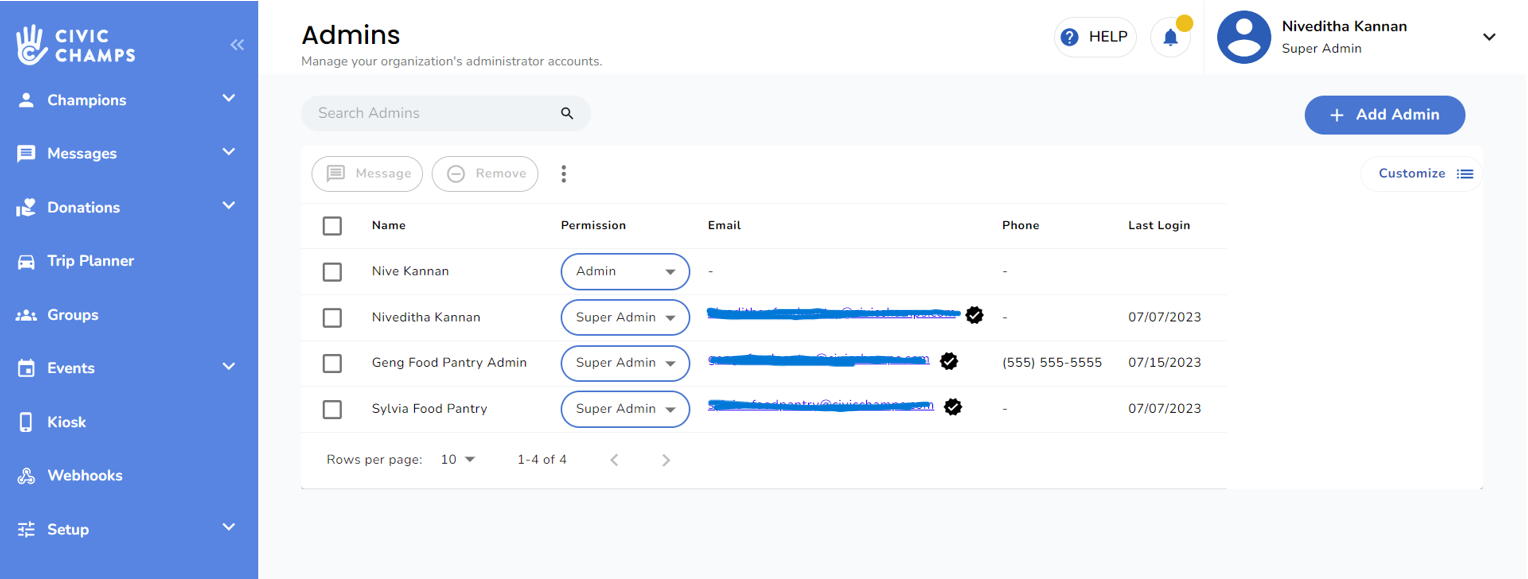Click verified badge beside Geng Food Pantry email
The image size is (1528, 579).
pyautogui.click(x=949, y=361)
